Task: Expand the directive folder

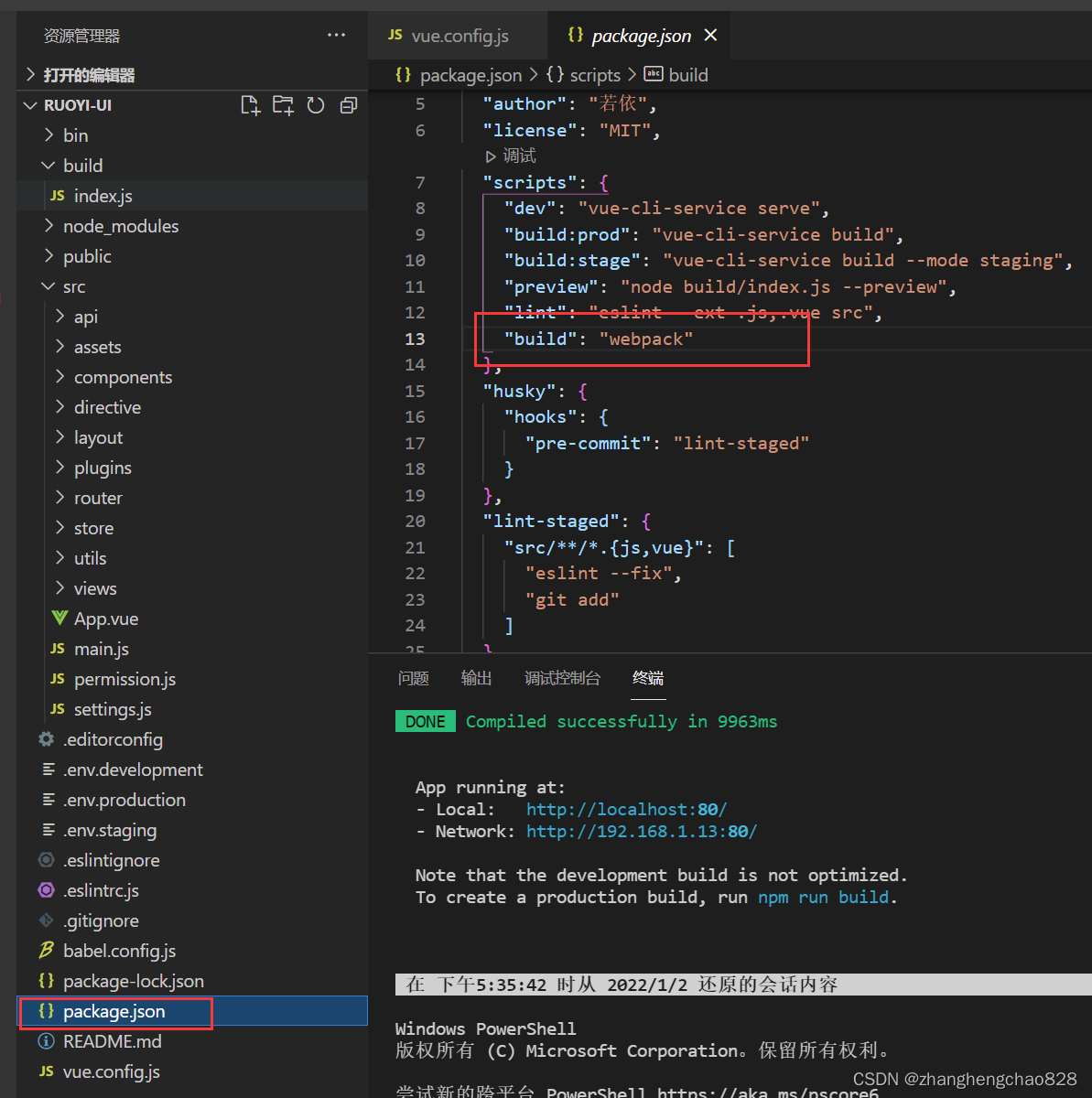Action: pos(192,407)
